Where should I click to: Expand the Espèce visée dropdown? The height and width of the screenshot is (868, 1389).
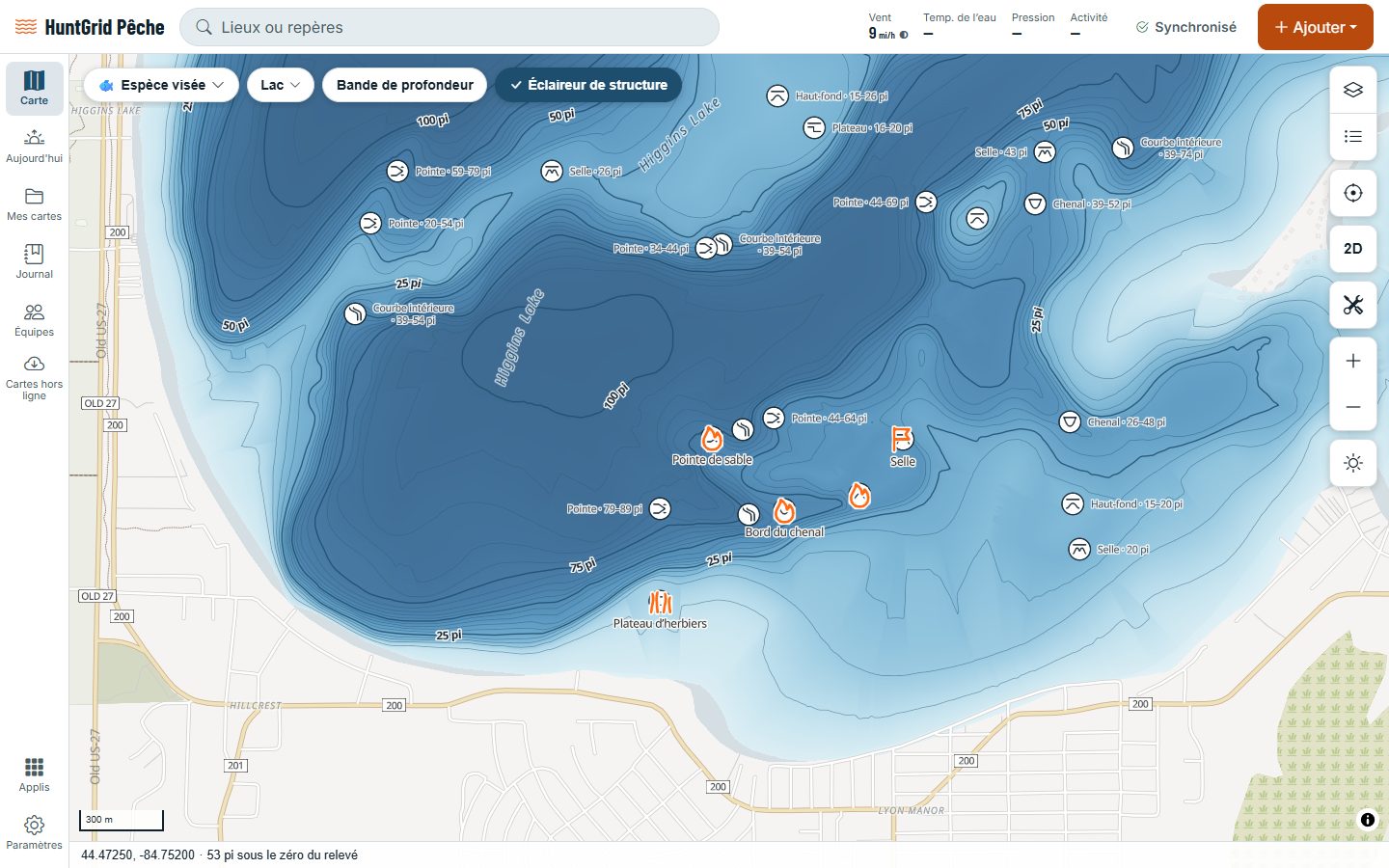coord(161,85)
